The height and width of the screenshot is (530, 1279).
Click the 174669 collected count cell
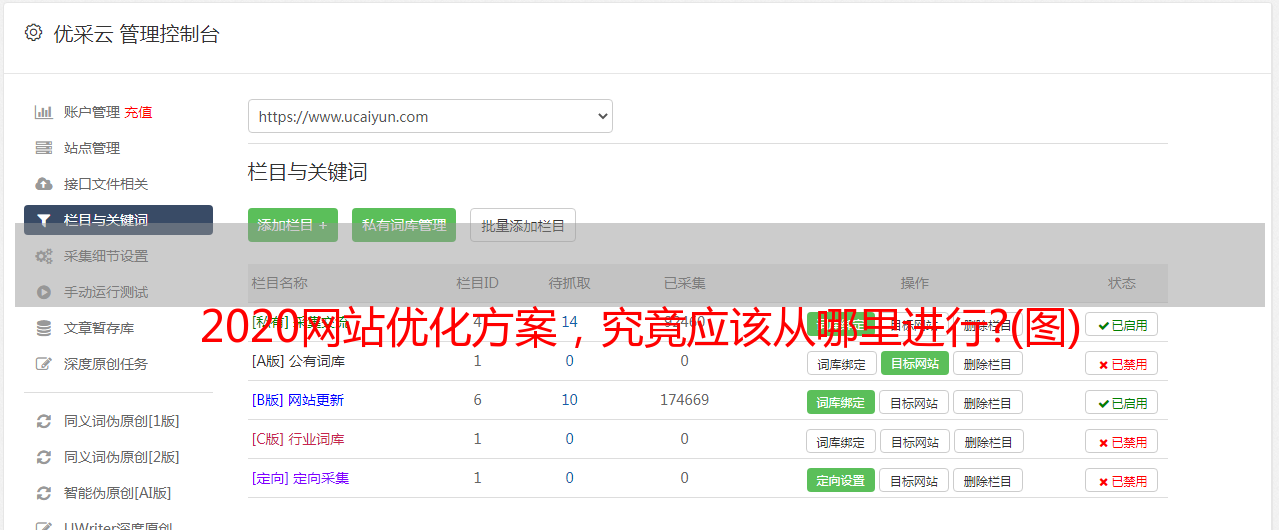(685, 400)
